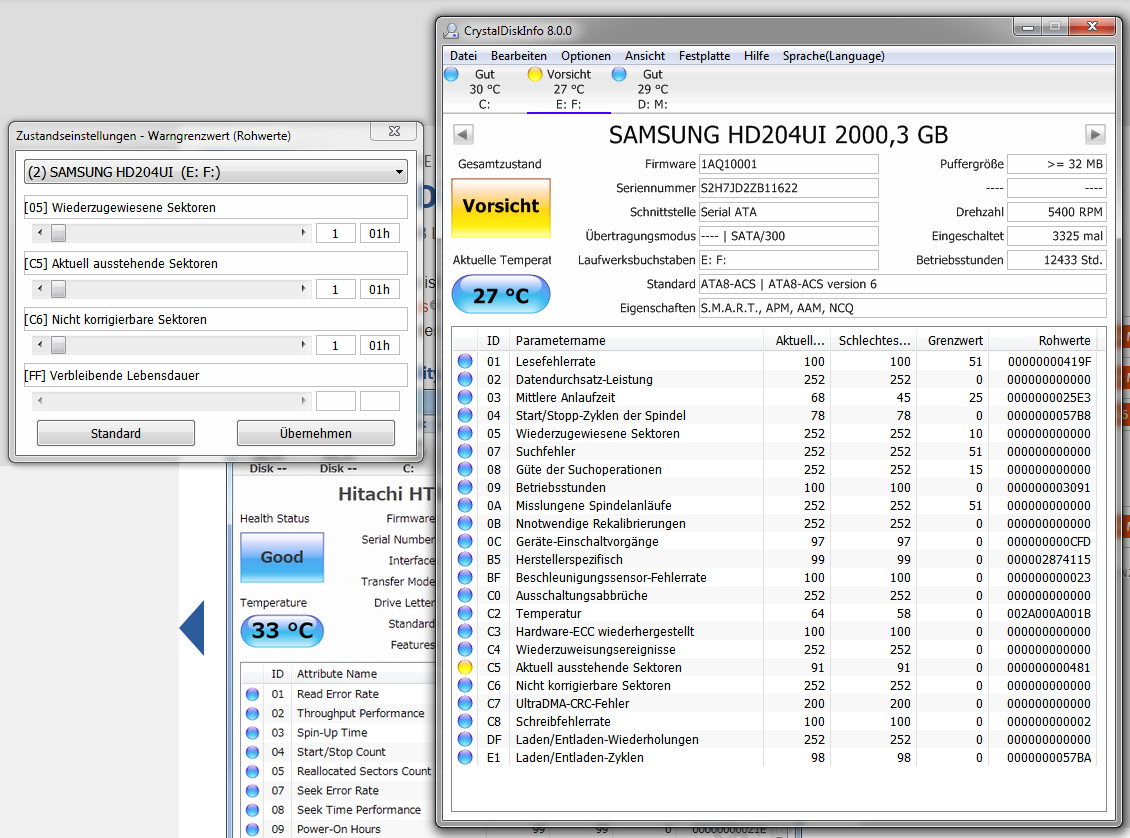Close the Zustandseinstellungen dialog
The height and width of the screenshot is (838, 1130).
coord(394,131)
